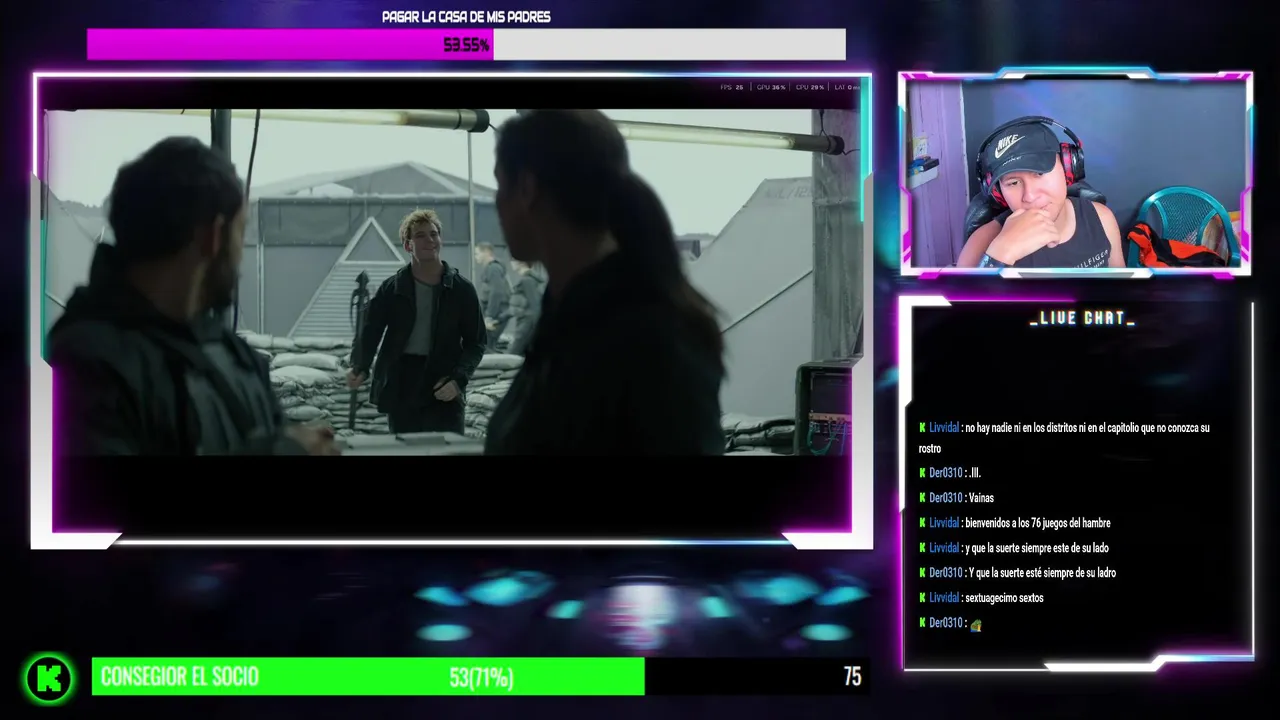The height and width of the screenshot is (720, 1280).
Task: Click the chat message 'sextuagecimo sextos'
Action: click(x=1004, y=598)
